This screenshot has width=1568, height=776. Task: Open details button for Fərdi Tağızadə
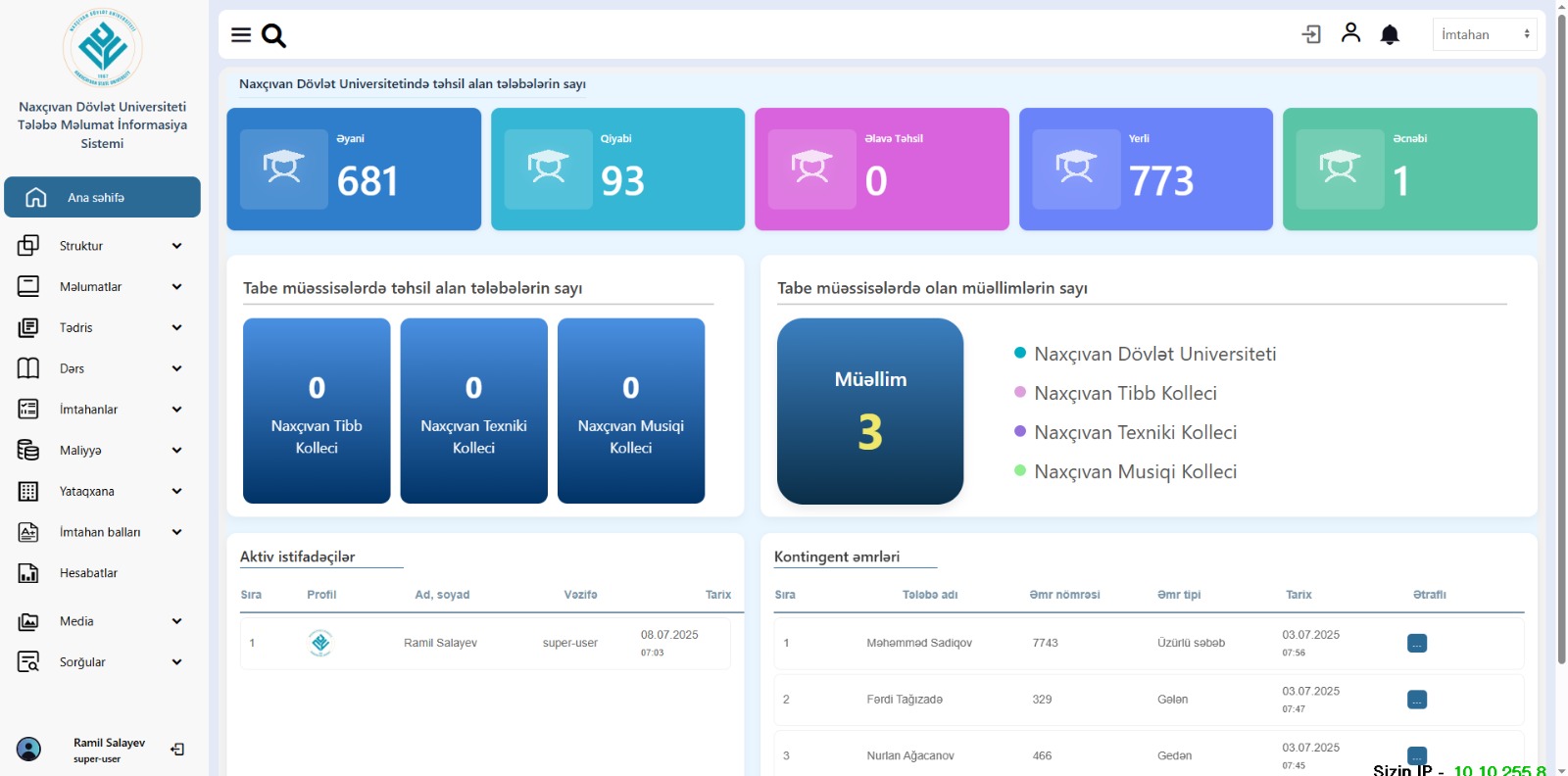click(1416, 700)
